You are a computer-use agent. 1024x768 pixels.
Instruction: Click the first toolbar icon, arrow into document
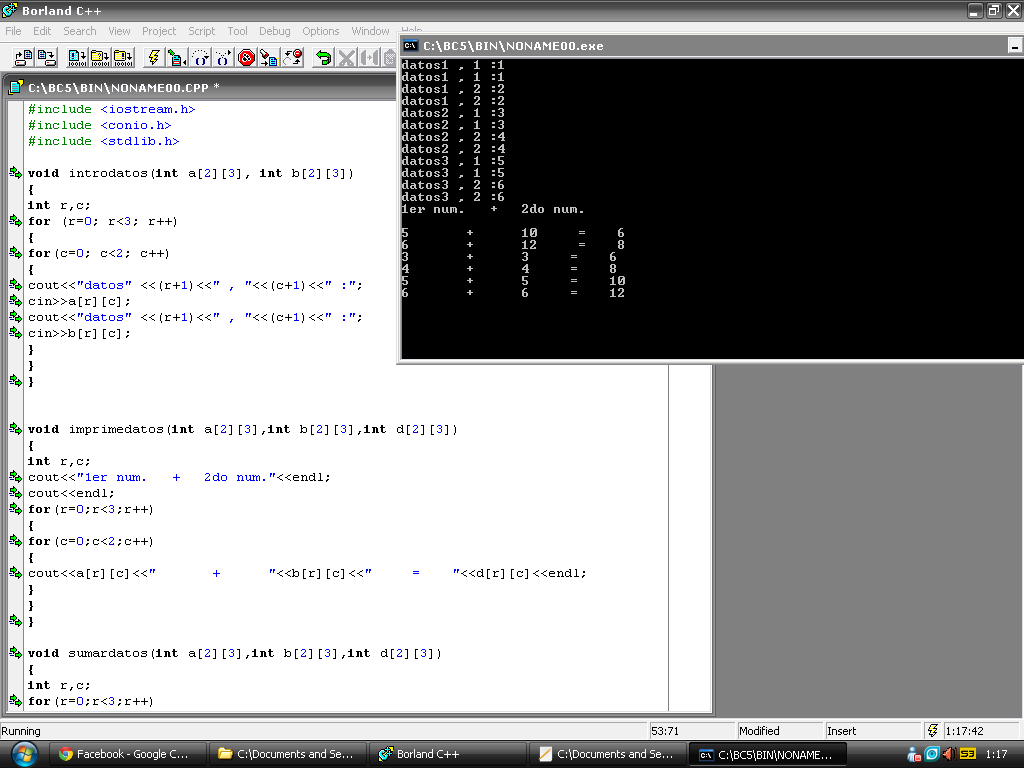(x=24, y=57)
